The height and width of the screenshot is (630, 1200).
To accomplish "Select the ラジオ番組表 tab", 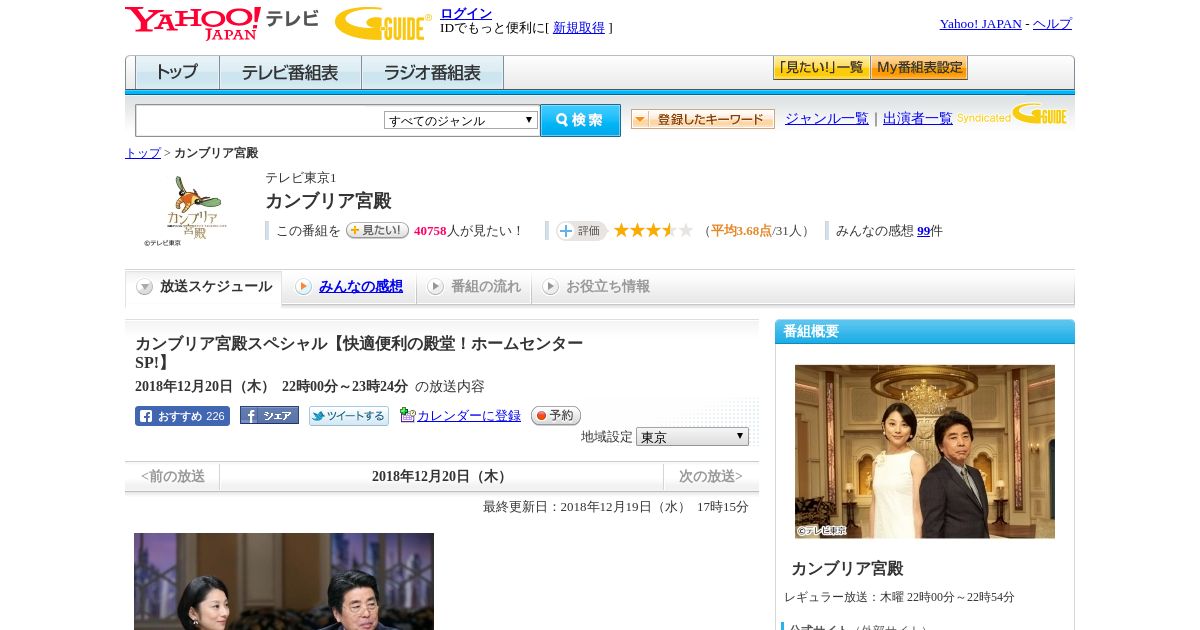I will pyautogui.click(x=433, y=73).
